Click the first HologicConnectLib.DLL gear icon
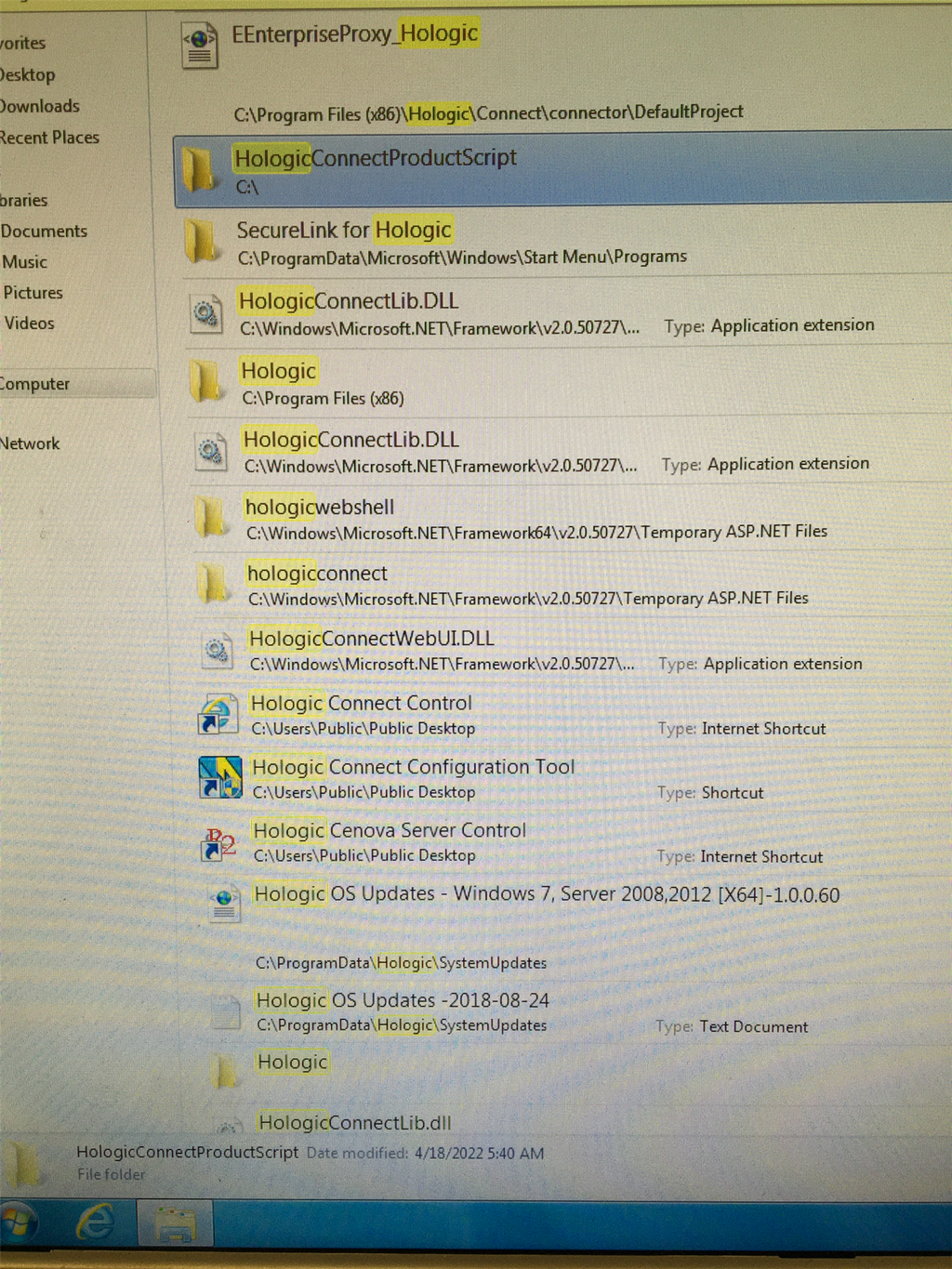Image resolution: width=952 pixels, height=1269 pixels. [206, 313]
